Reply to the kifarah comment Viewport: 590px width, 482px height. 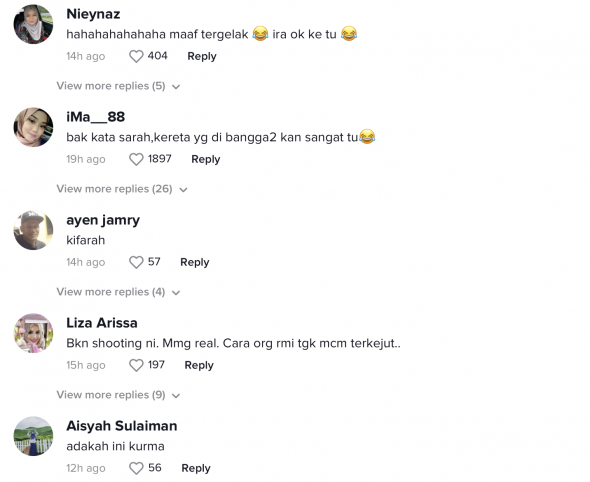pos(195,262)
